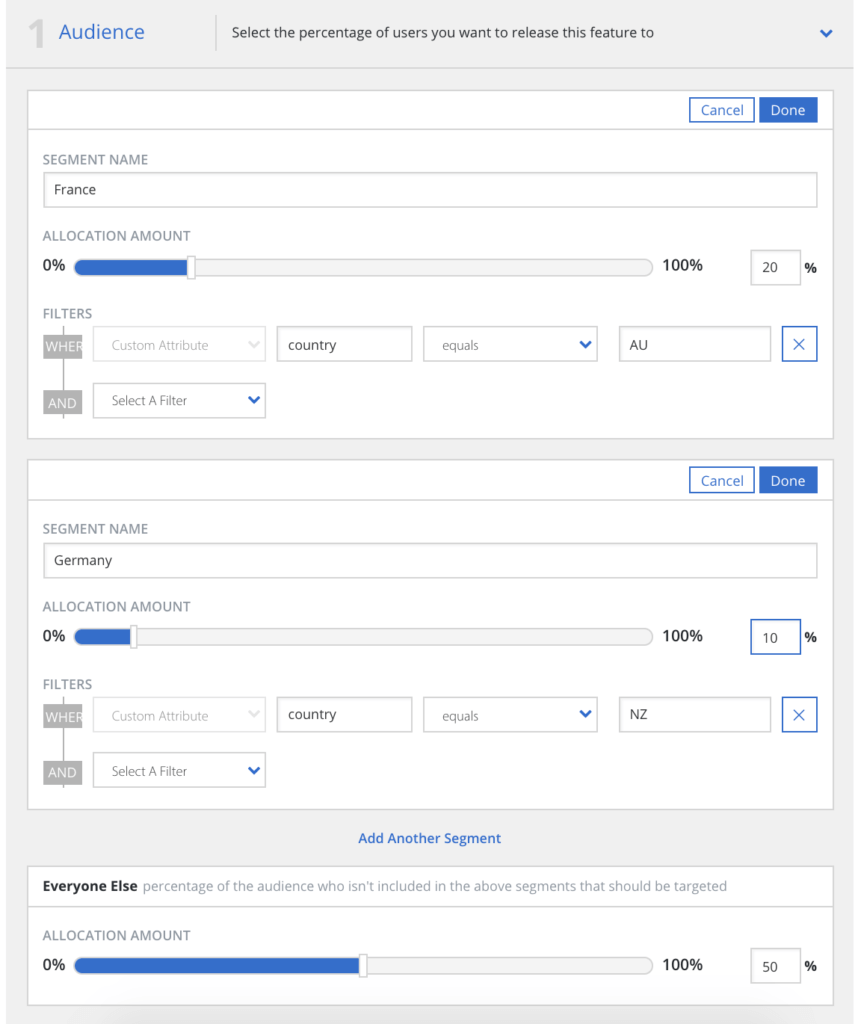
Task: Click Done for the Germany segment
Action: pos(788,480)
